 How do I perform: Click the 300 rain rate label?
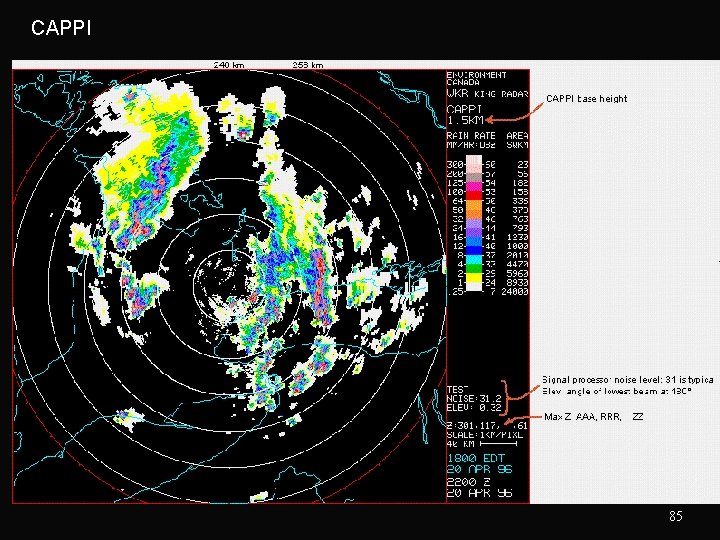point(455,164)
